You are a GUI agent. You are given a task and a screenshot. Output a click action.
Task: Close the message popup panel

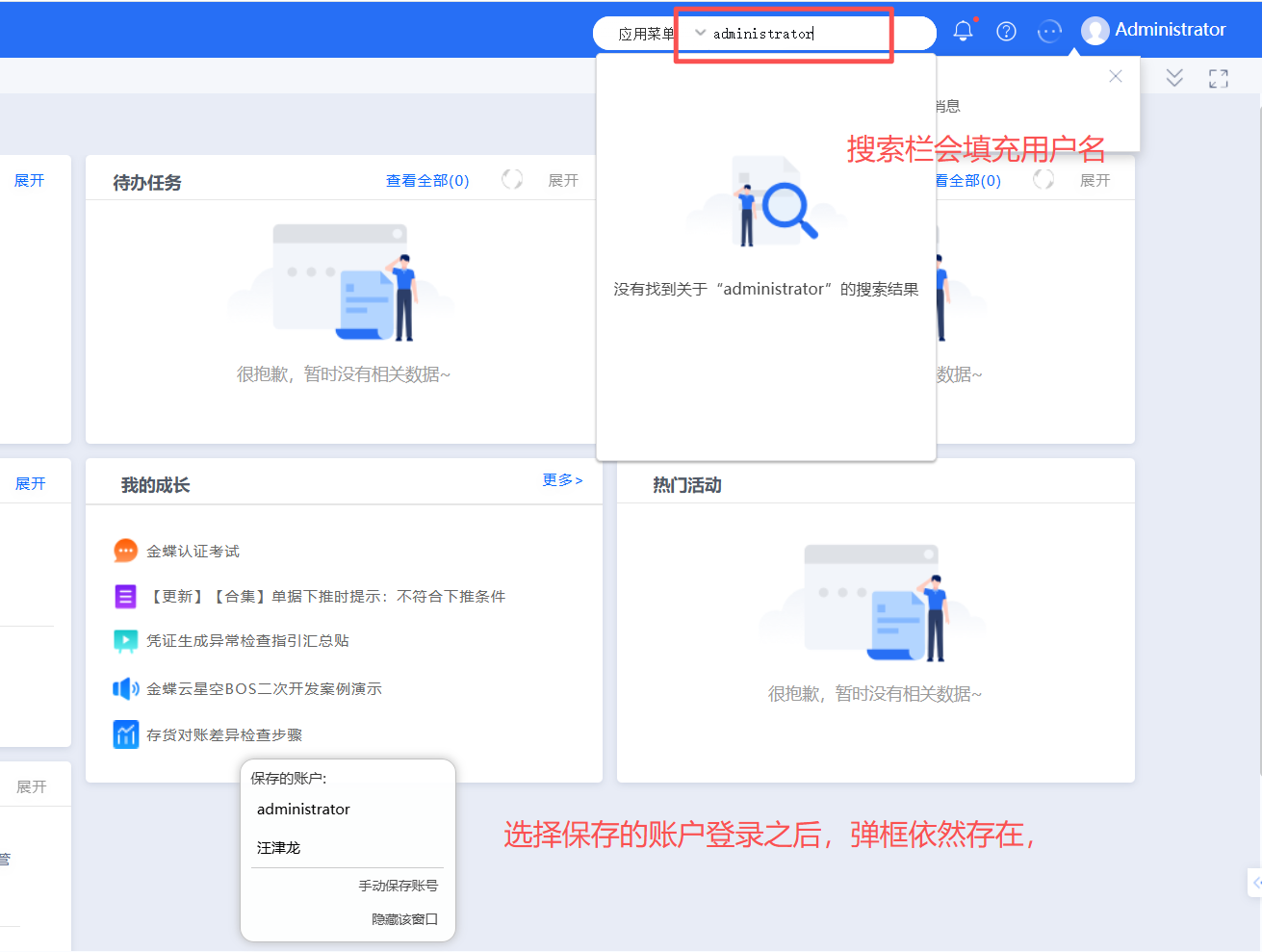tap(1115, 77)
